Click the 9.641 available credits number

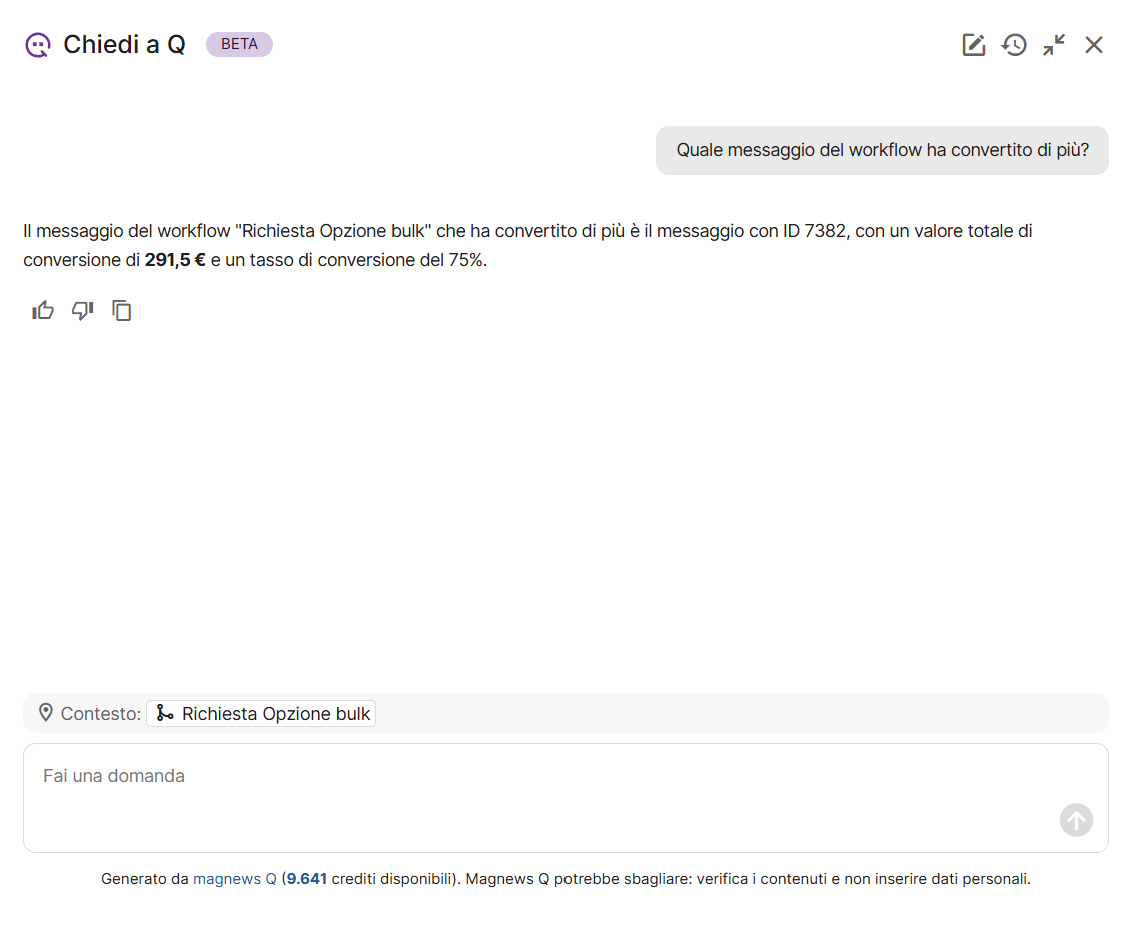306,879
